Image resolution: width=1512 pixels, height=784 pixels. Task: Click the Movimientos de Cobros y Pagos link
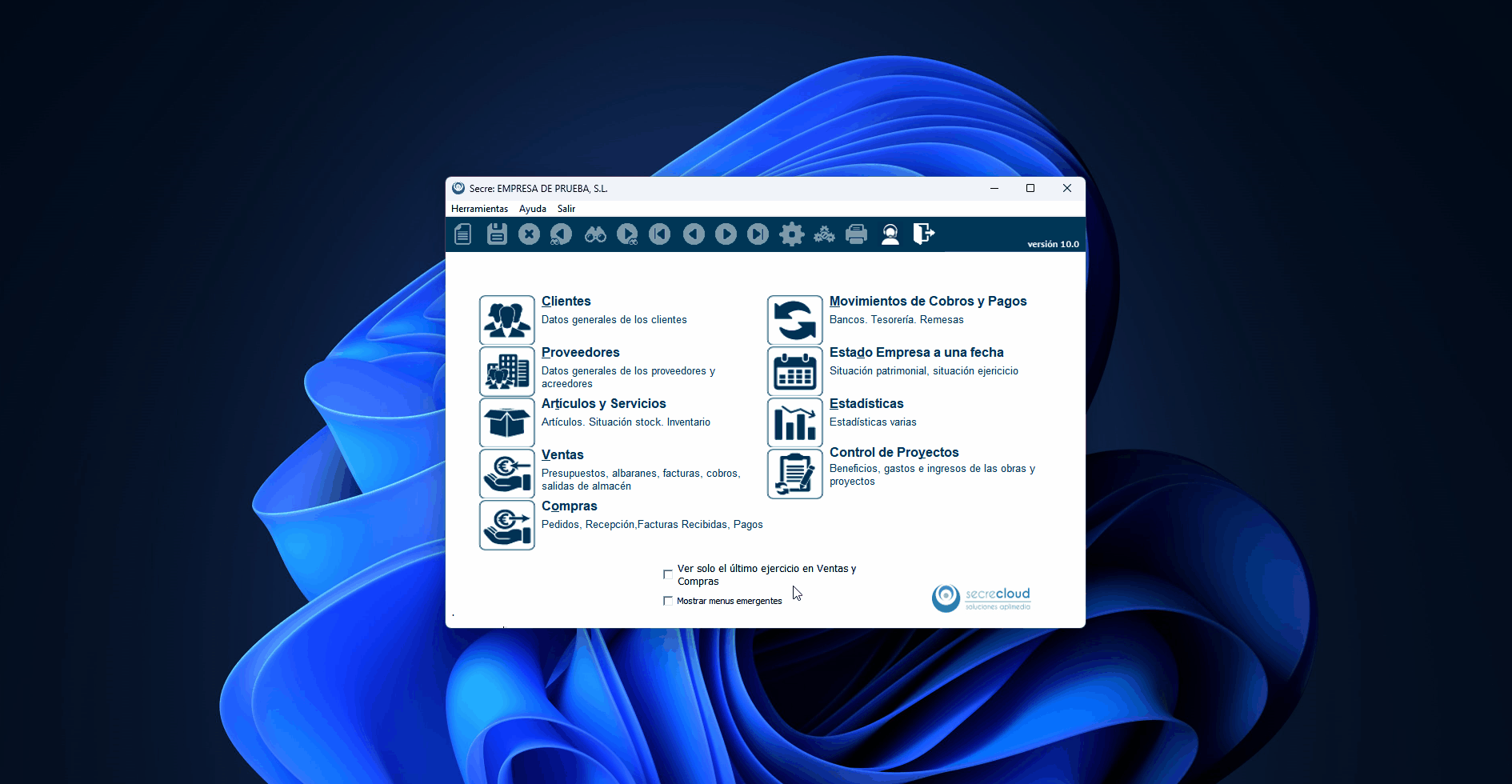(927, 302)
